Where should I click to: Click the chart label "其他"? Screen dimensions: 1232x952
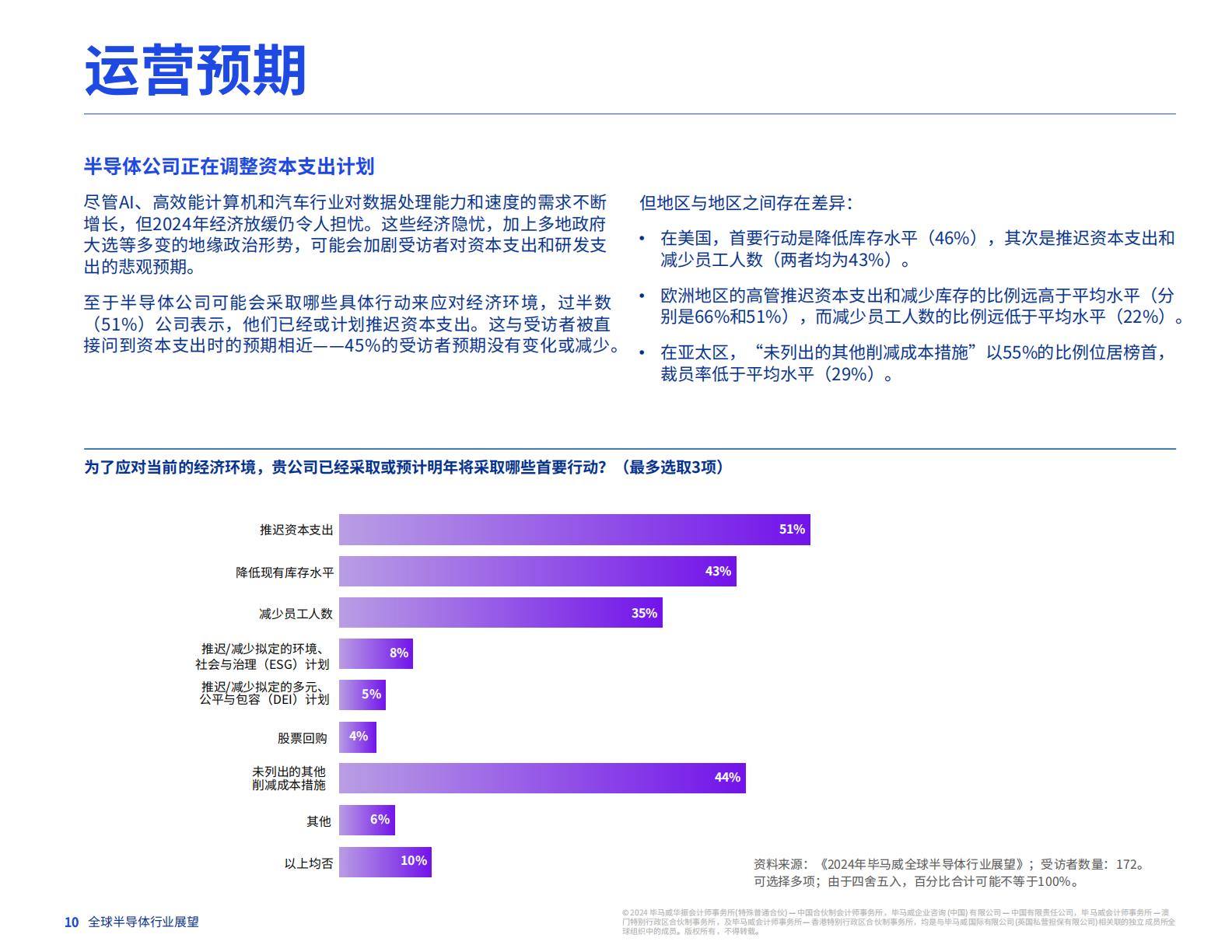click(319, 821)
